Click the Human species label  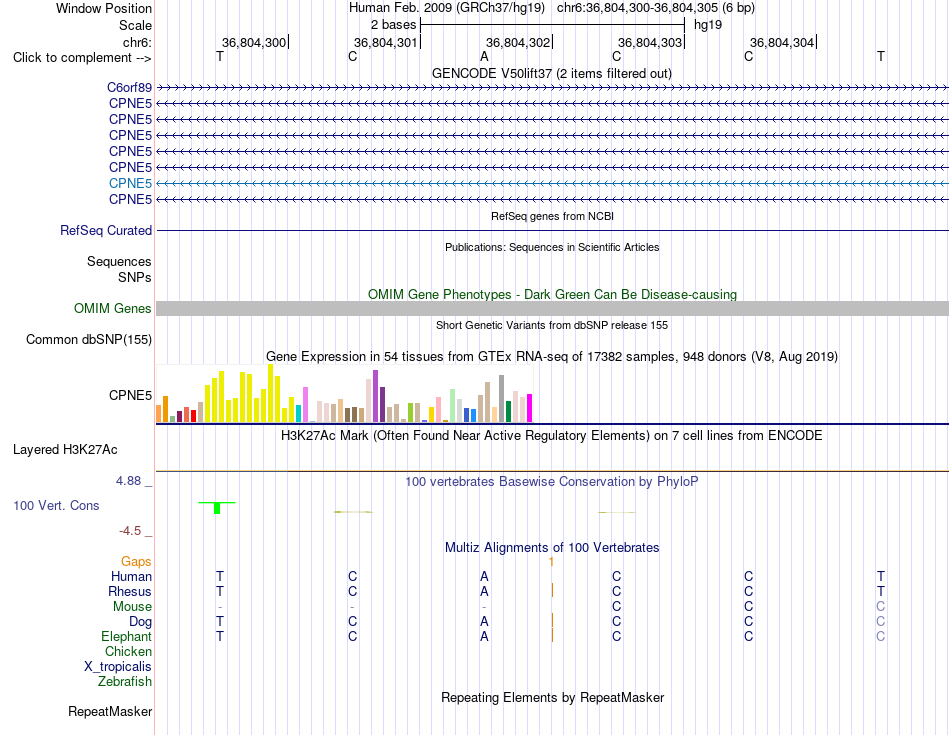(x=131, y=577)
